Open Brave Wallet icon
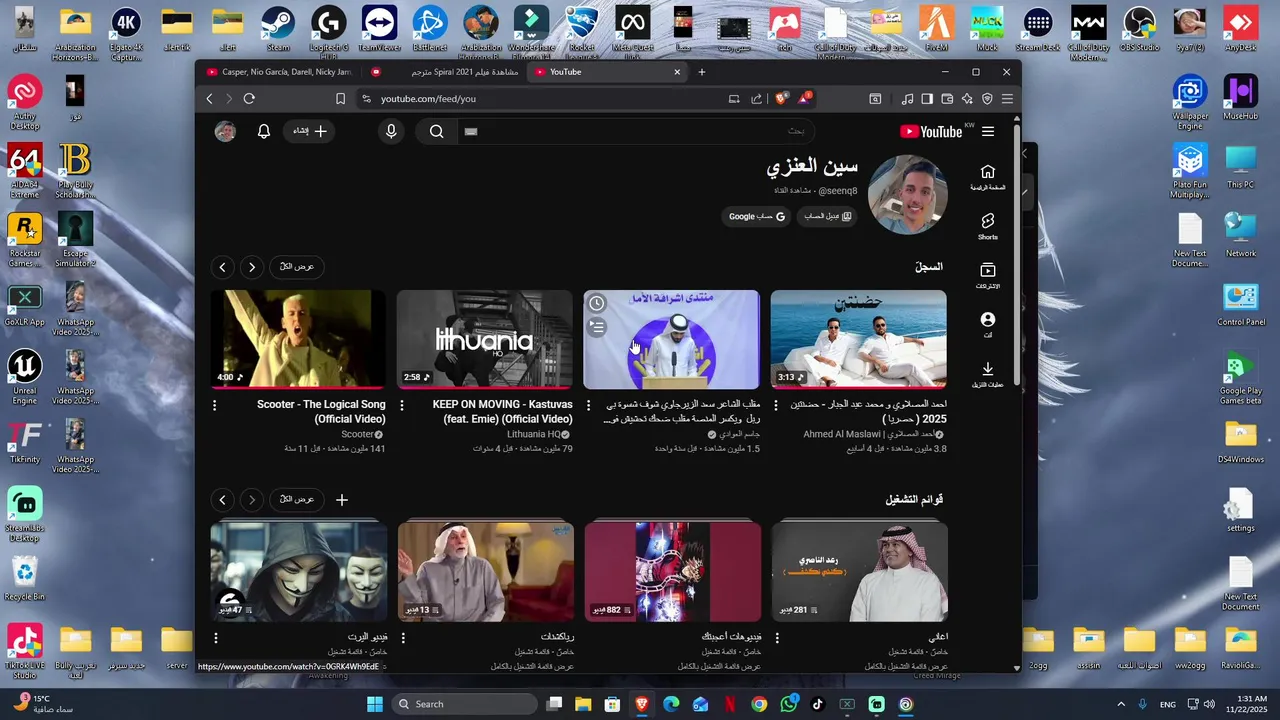The image size is (1280, 720). pyautogui.click(x=947, y=99)
